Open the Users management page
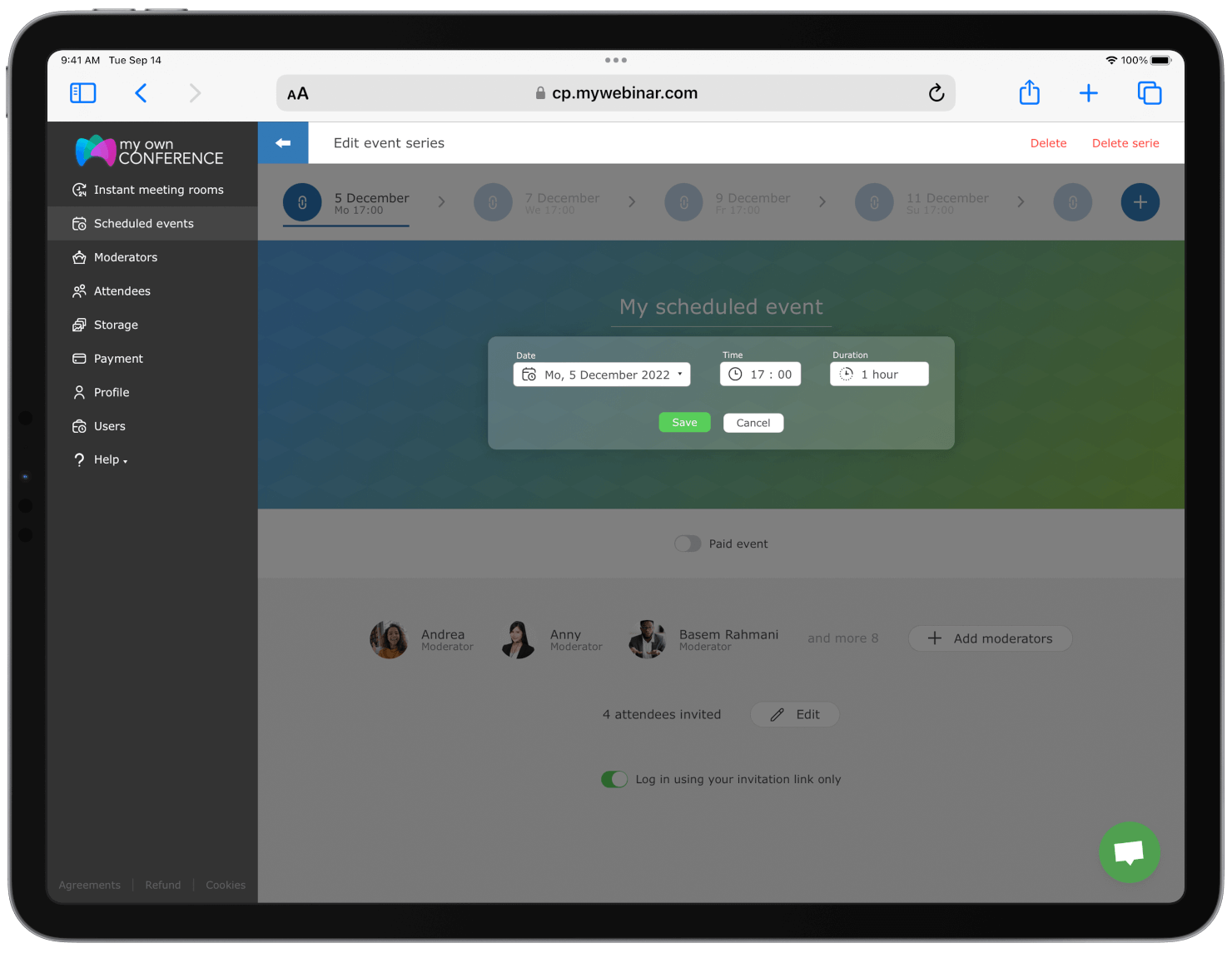Image resolution: width=1232 pixels, height=953 pixels. [x=109, y=425]
